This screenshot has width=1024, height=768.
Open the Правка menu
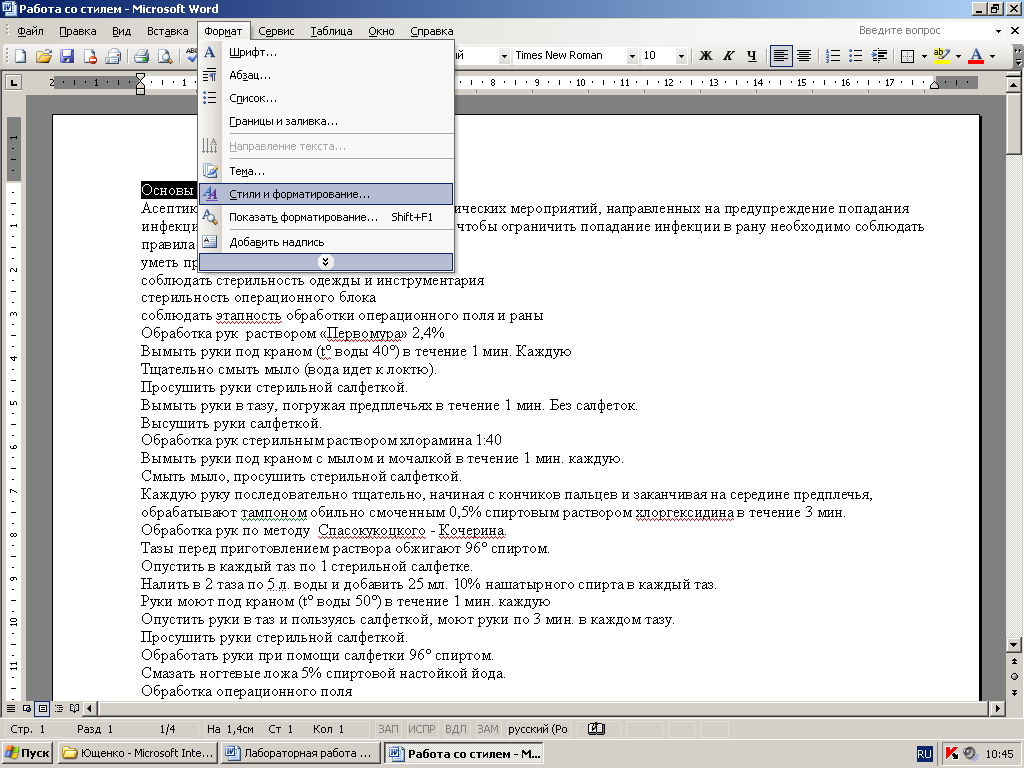coord(77,31)
